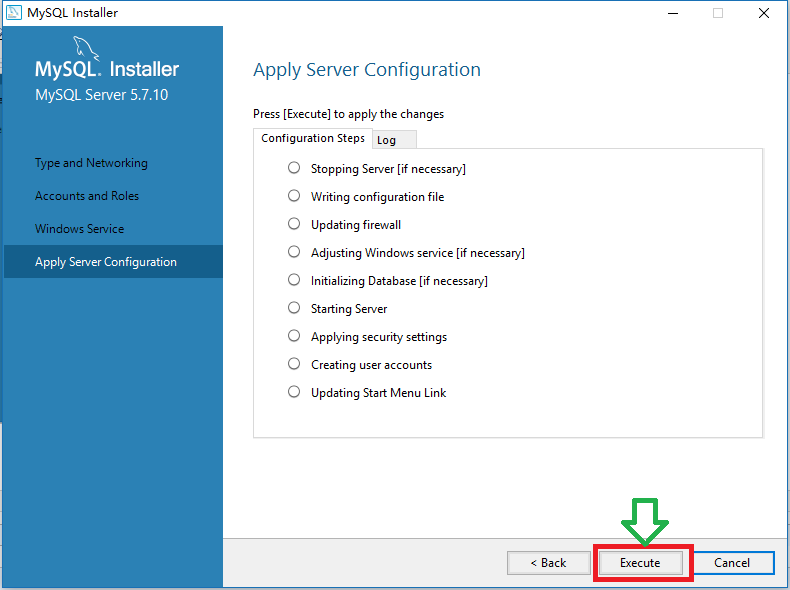Click the < Back button
The image size is (790, 590).
[549, 562]
